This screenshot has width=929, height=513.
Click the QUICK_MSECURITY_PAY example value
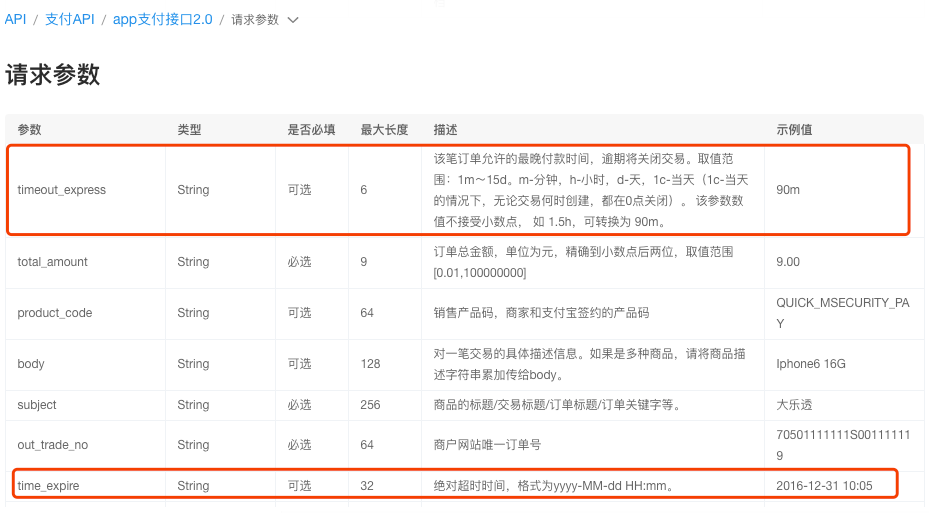(842, 313)
